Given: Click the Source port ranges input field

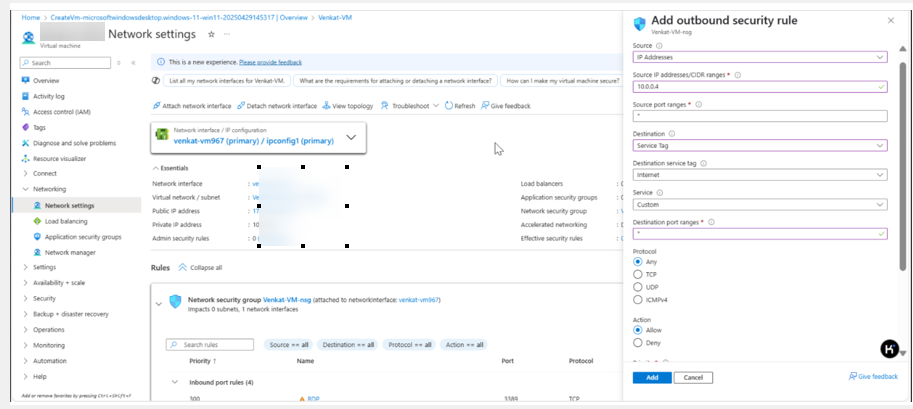Looking at the screenshot, I should tap(760, 116).
